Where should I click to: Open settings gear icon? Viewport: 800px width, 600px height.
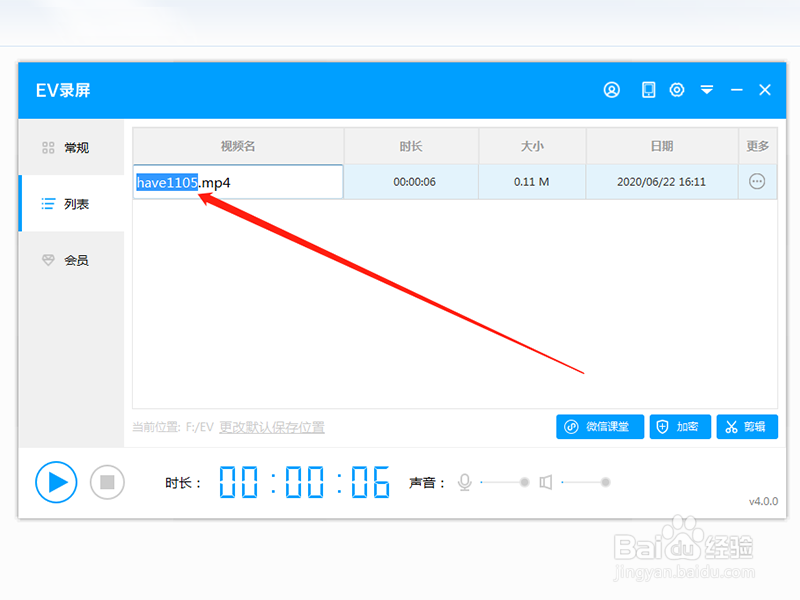coord(677,90)
